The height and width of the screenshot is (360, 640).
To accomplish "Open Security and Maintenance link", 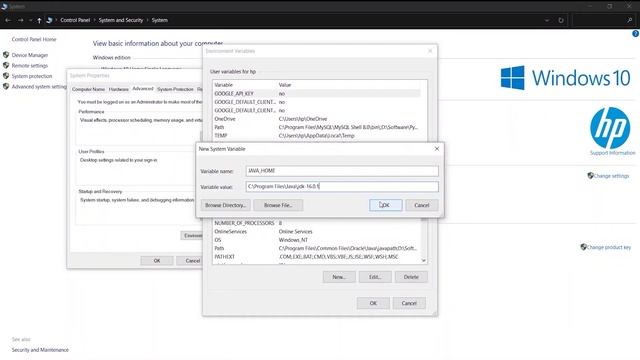I will pos(40,350).
